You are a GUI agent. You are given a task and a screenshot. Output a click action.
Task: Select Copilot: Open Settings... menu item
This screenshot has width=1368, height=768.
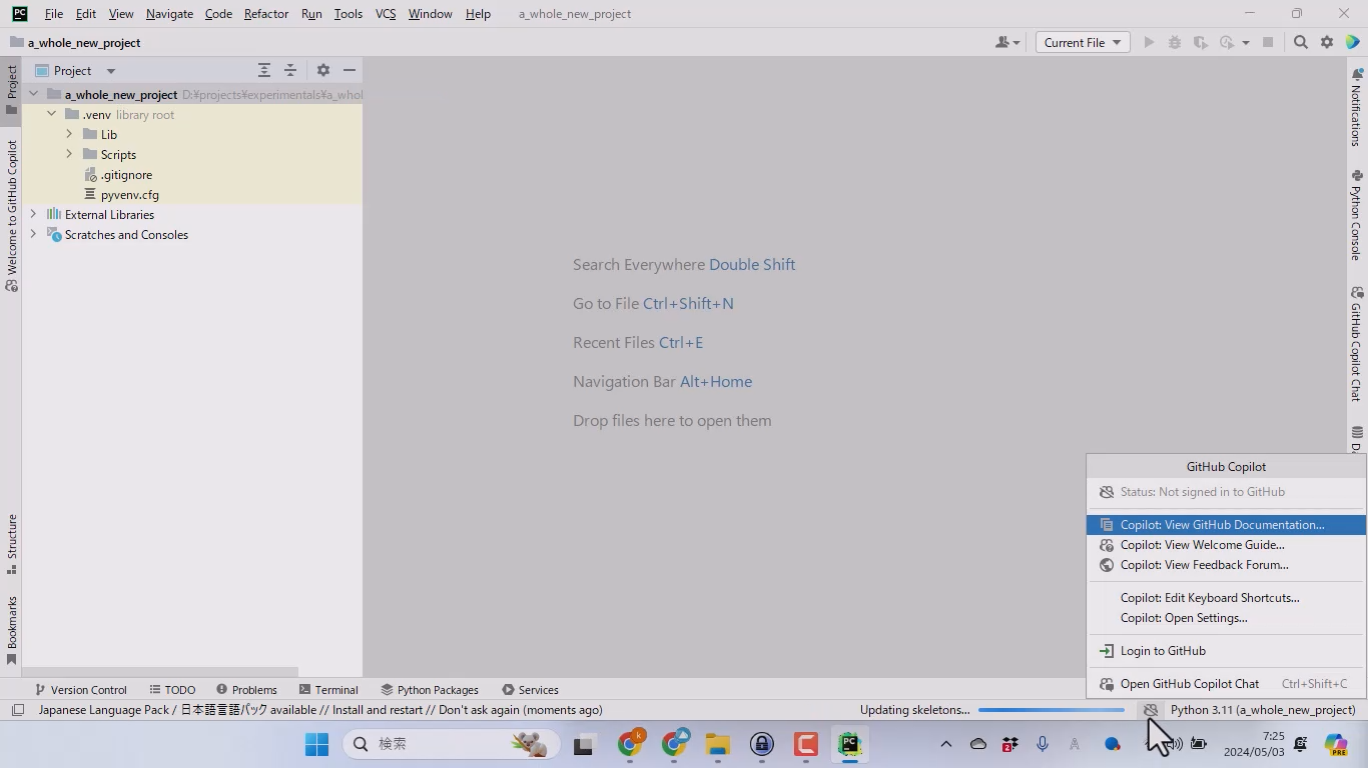(x=1183, y=618)
